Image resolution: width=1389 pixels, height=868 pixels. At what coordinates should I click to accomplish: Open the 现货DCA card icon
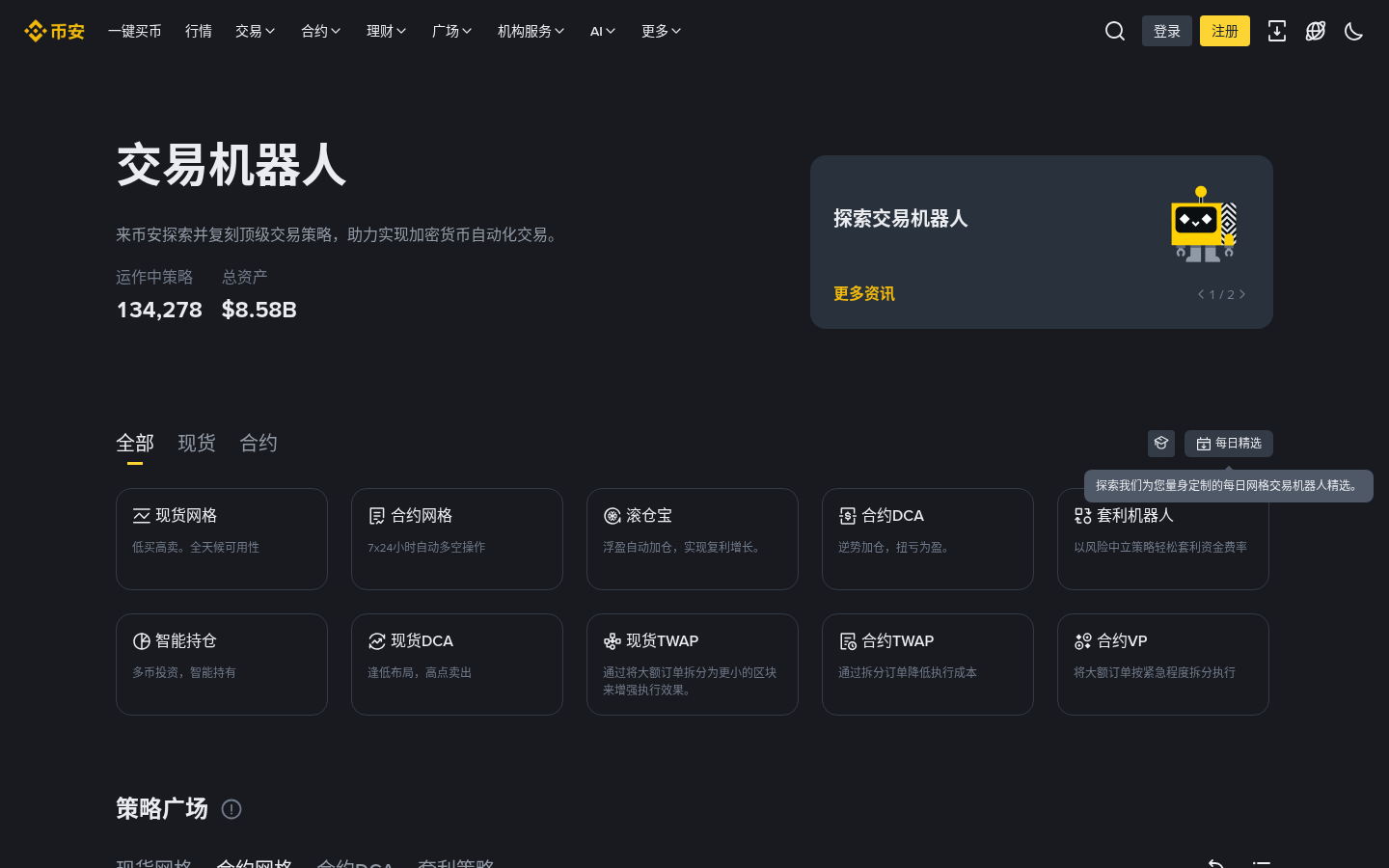pos(377,641)
